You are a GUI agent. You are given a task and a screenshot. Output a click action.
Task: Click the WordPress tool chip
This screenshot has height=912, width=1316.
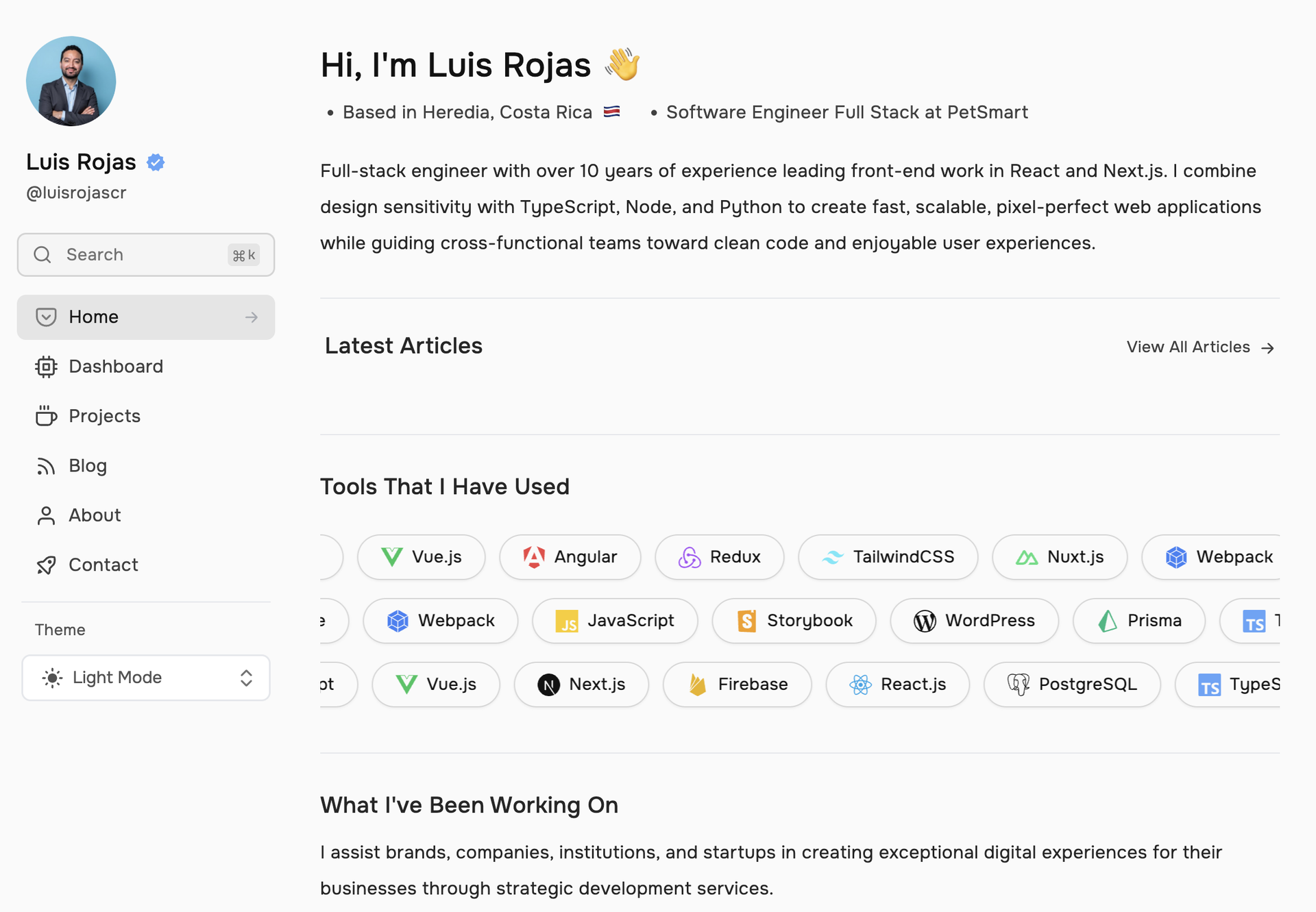pos(975,621)
